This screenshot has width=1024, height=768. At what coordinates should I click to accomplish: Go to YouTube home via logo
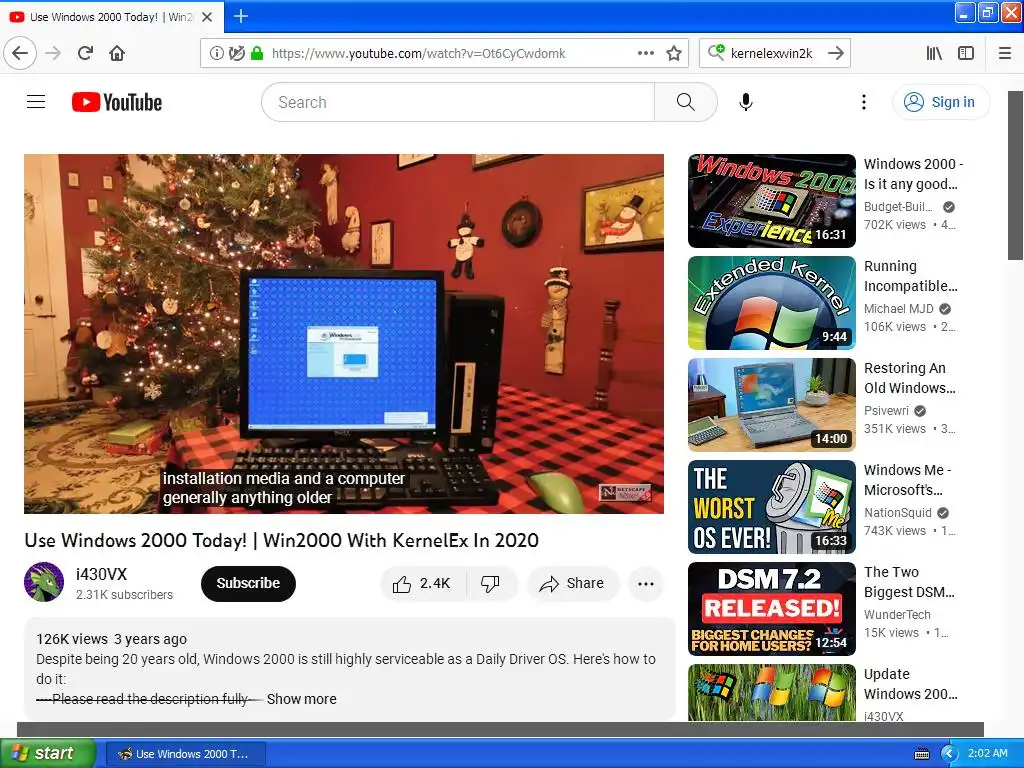point(117,102)
